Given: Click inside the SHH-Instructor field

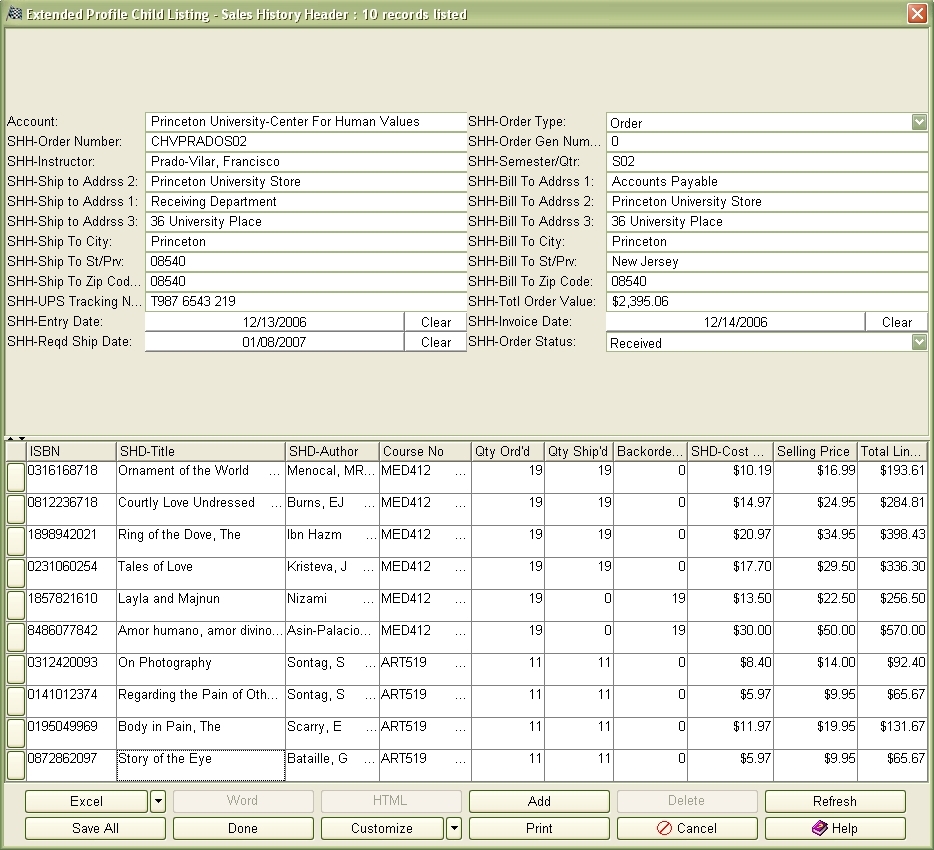Looking at the screenshot, I should [300, 161].
